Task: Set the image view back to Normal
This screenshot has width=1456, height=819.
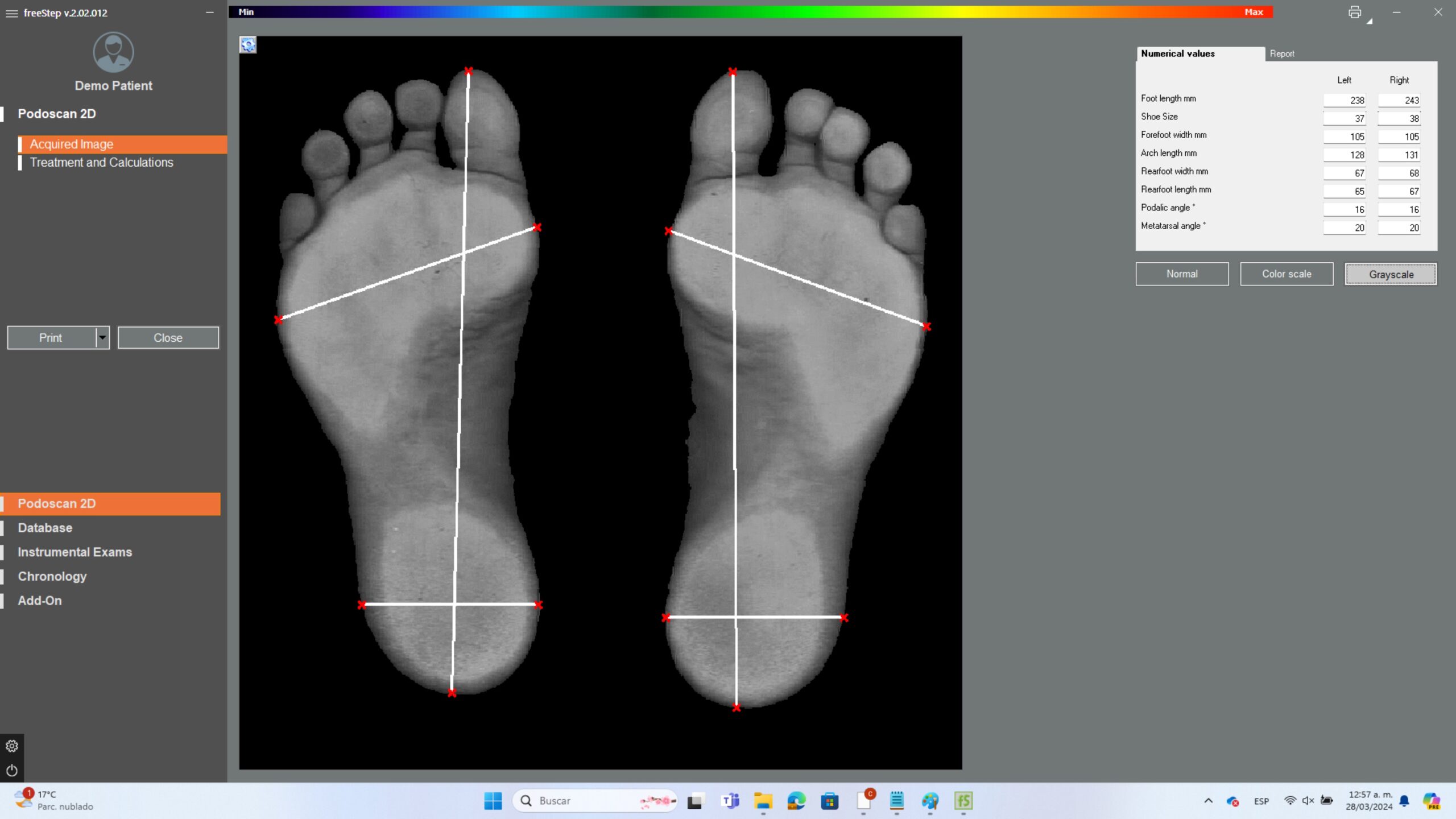Action: tap(1181, 274)
